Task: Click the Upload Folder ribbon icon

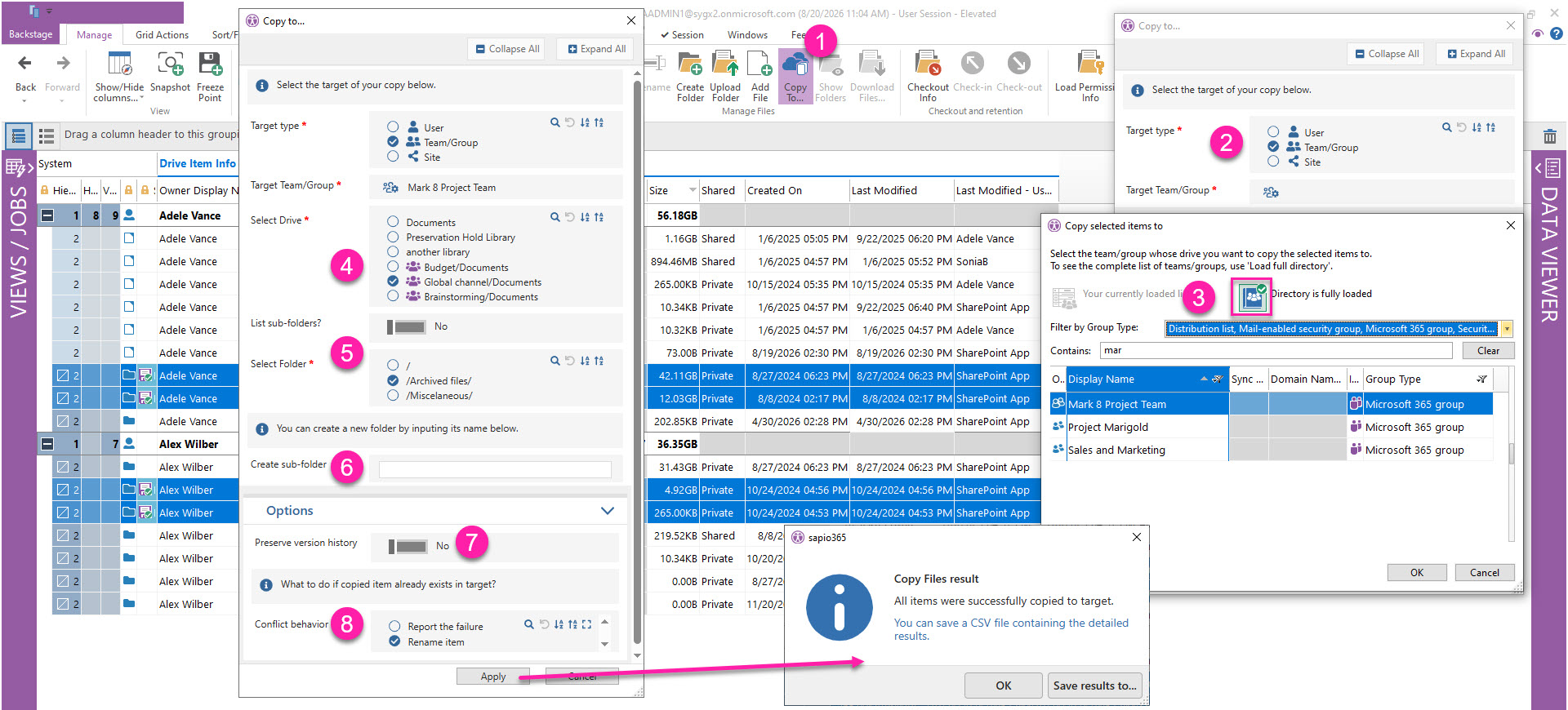Action: (x=725, y=63)
